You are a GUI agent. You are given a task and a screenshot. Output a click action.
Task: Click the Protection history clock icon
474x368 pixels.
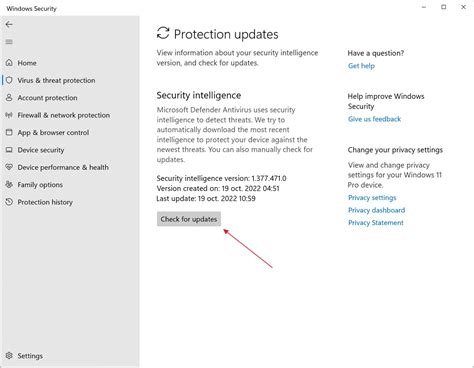(9, 202)
